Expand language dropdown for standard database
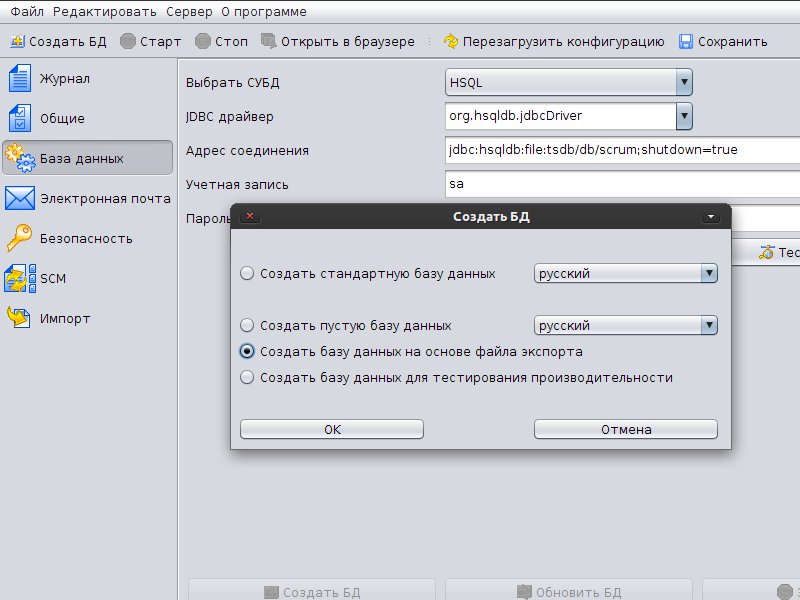 coord(709,273)
